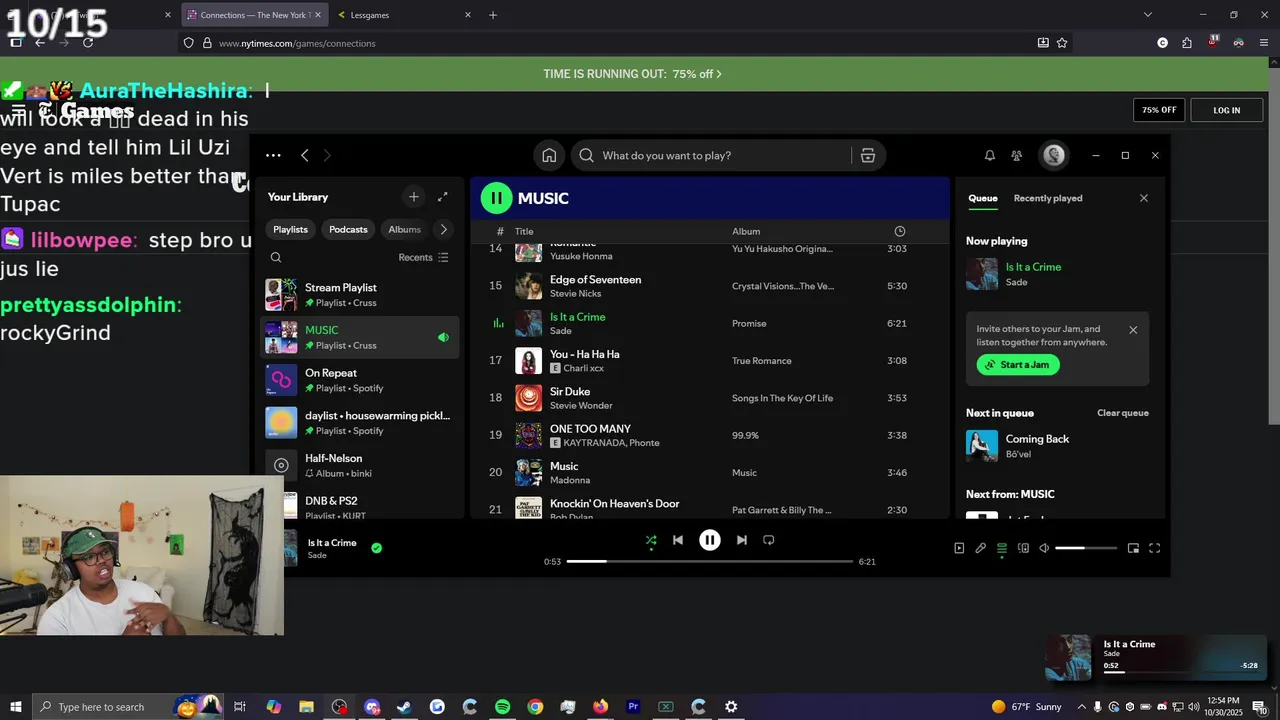1280x720 pixels.
Task: Open Steam from the Windows taskbar
Action: [404, 707]
